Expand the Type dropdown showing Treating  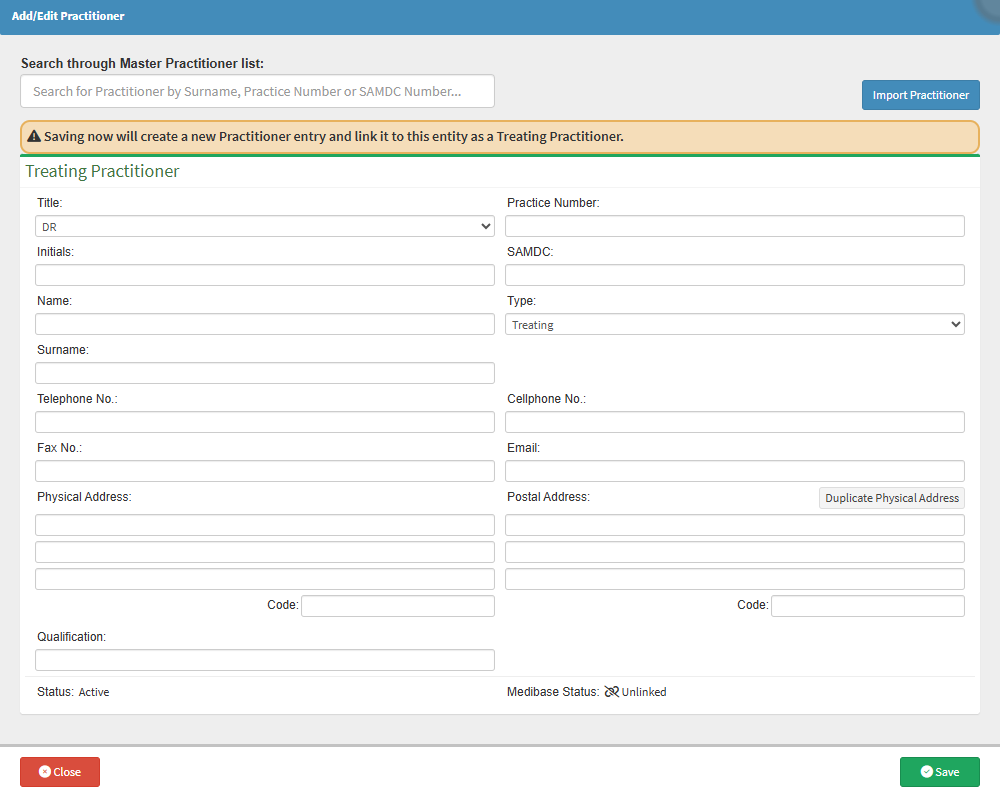click(735, 325)
